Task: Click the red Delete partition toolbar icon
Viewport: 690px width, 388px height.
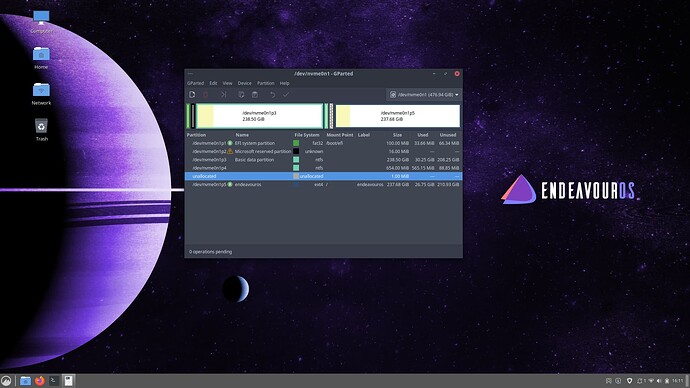Action: click(206, 95)
